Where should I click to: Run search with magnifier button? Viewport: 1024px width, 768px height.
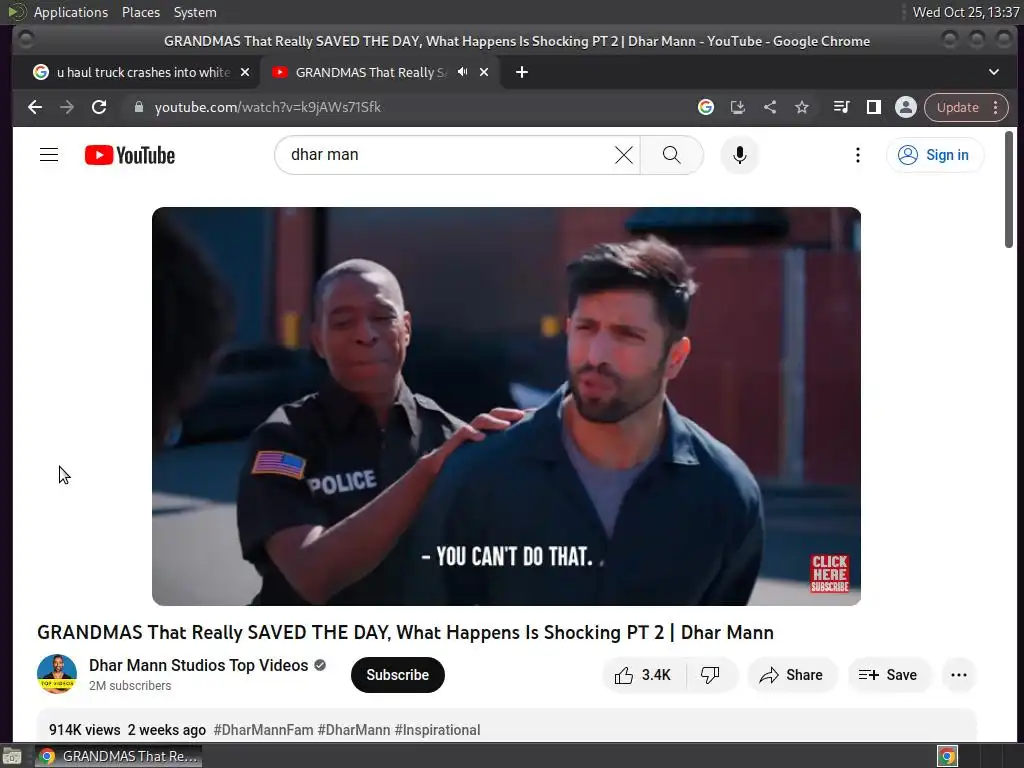(x=671, y=155)
